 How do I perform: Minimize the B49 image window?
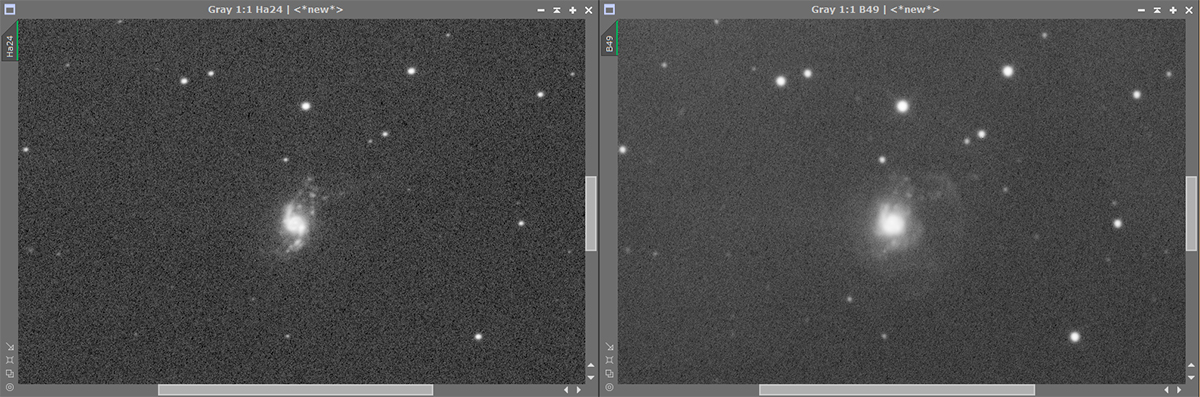coord(1140,9)
